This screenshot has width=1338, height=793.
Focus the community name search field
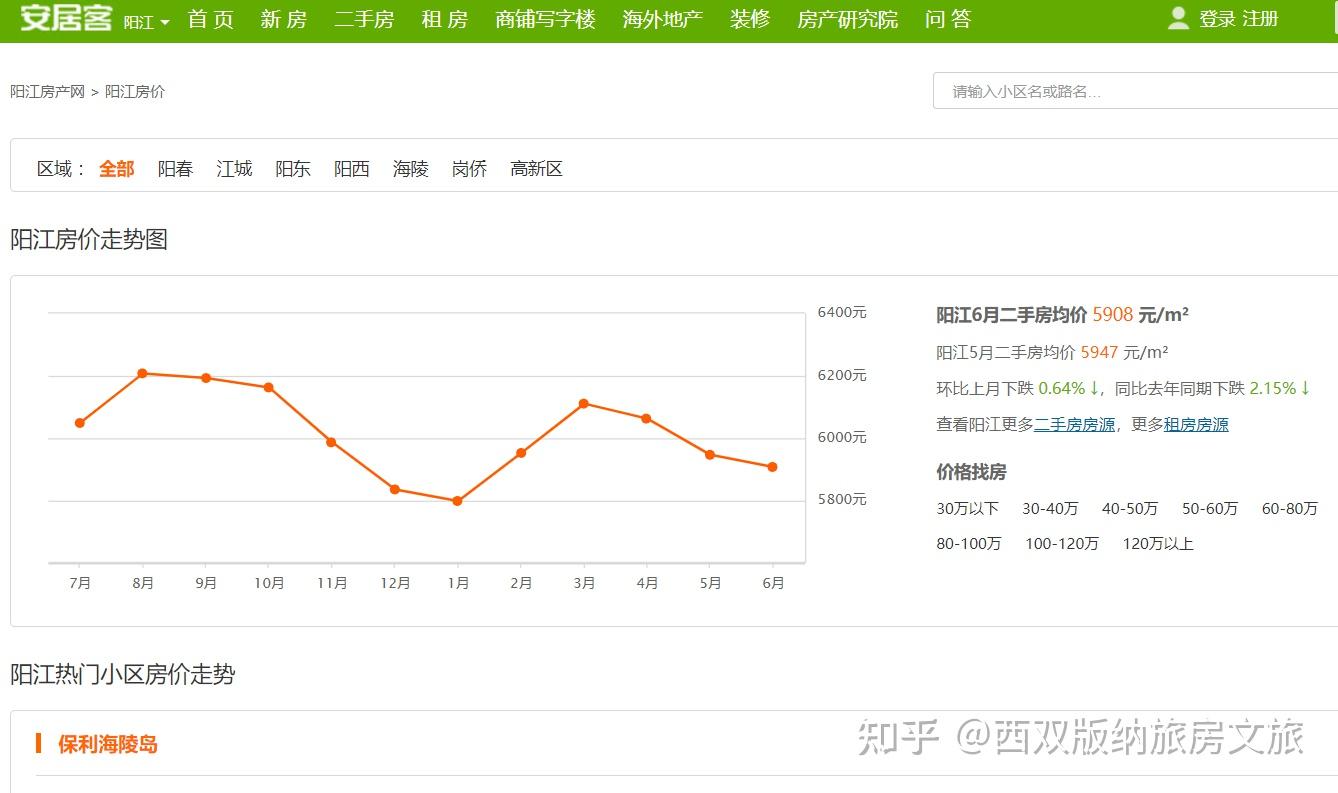[1135, 91]
